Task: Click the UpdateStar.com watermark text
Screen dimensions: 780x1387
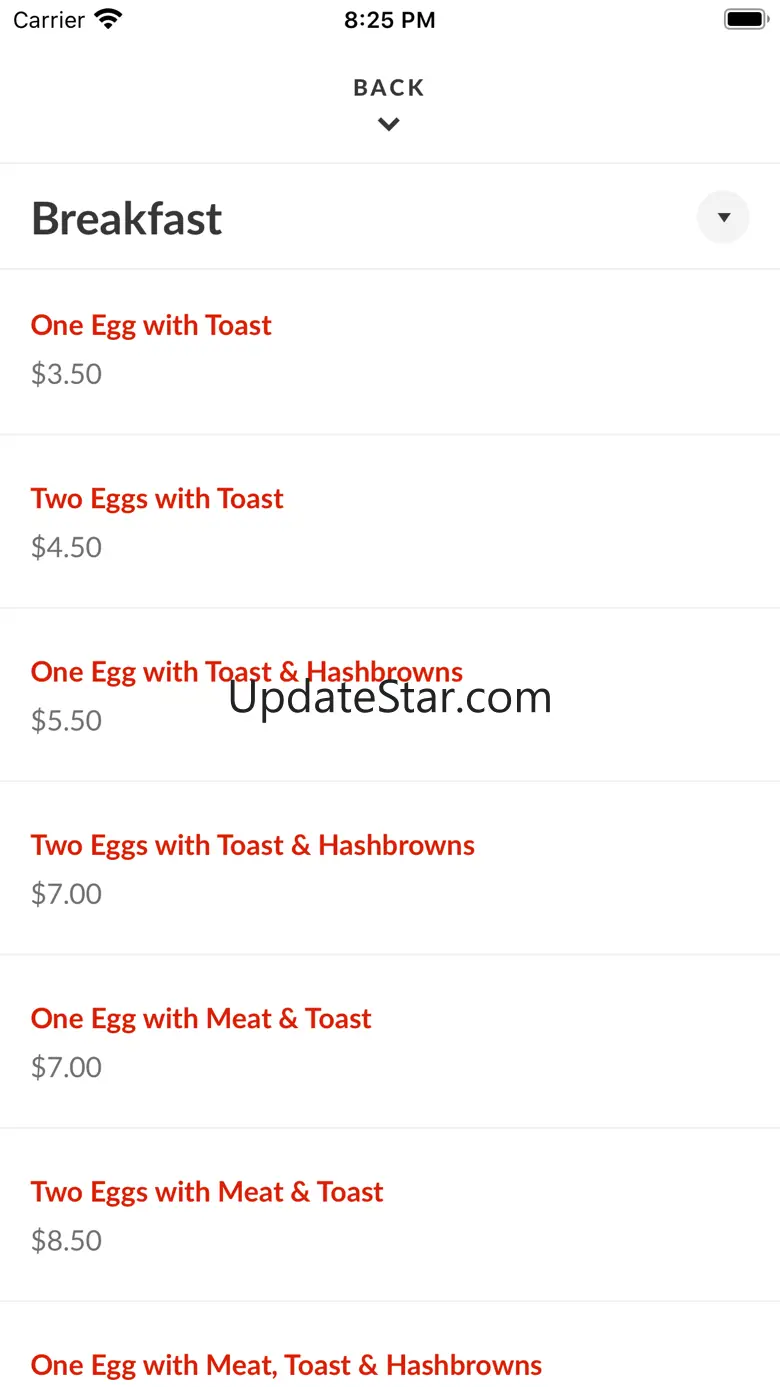Action: pos(390,698)
